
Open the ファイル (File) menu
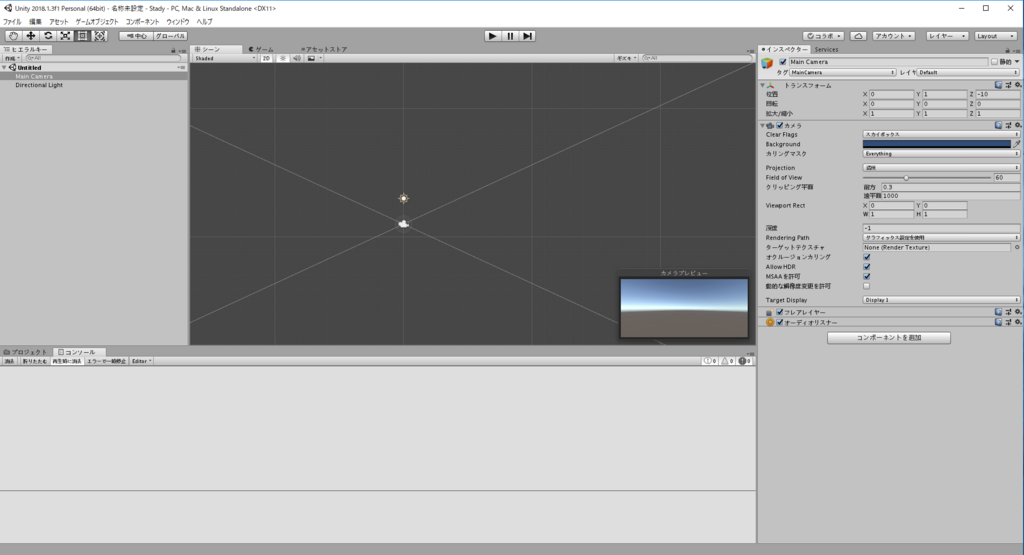(x=12, y=22)
